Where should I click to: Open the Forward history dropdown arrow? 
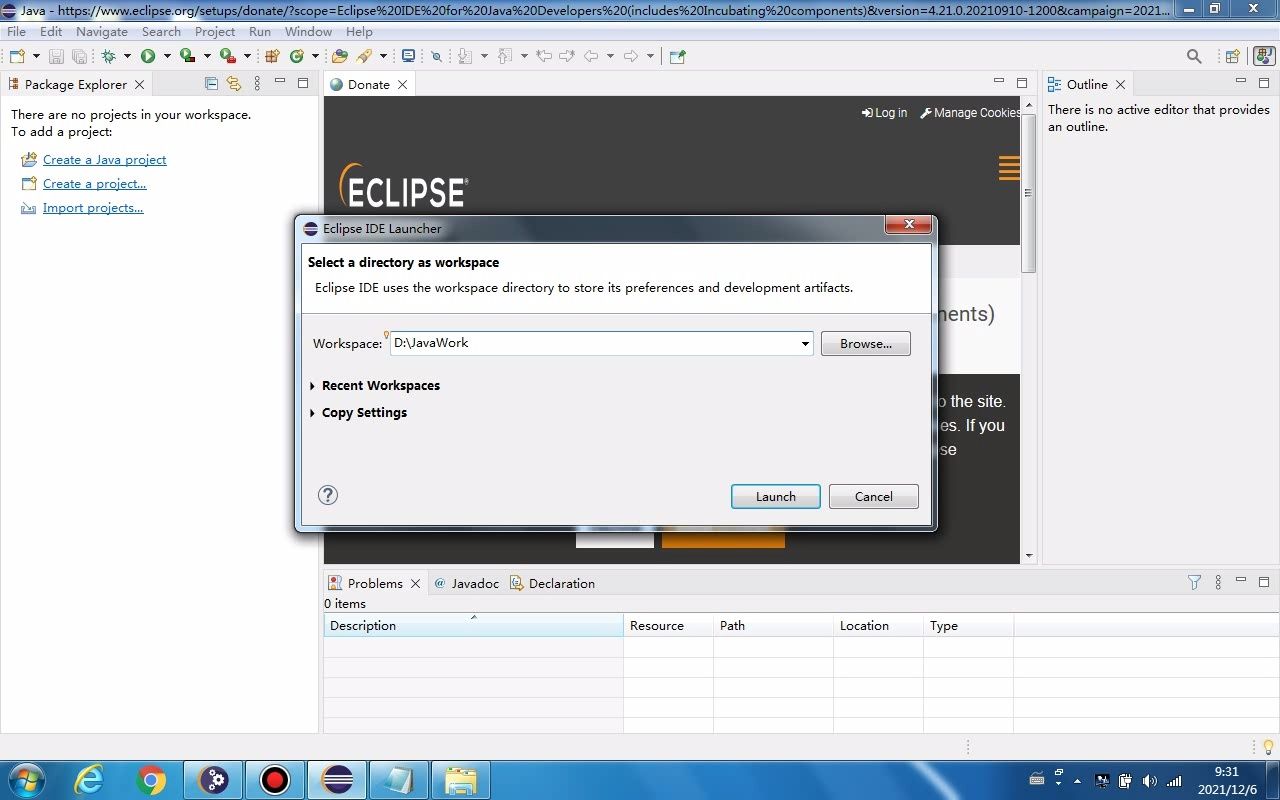[x=650, y=56]
